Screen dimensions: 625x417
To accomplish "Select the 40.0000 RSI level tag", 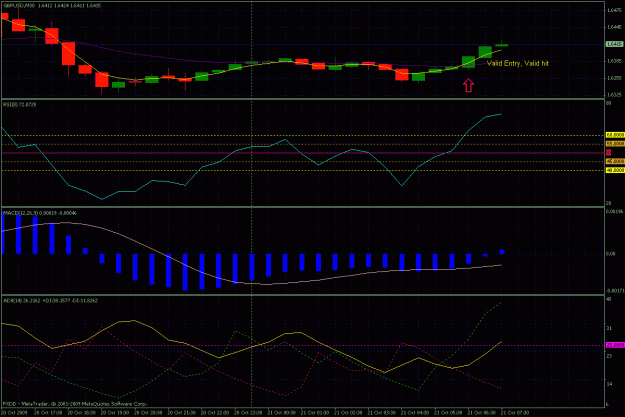I will point(615,170).
